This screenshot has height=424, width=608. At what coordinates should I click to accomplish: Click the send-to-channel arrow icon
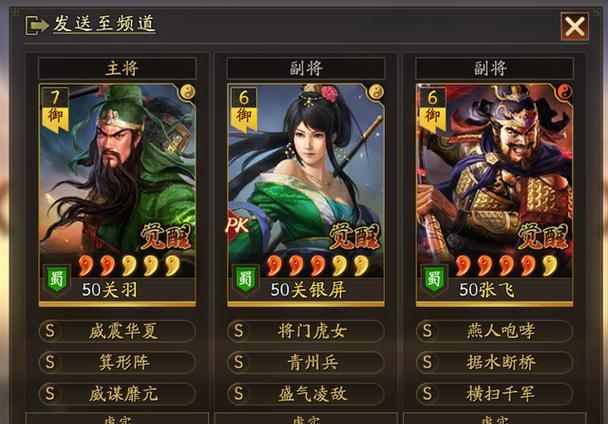click(x=37, y=25)
